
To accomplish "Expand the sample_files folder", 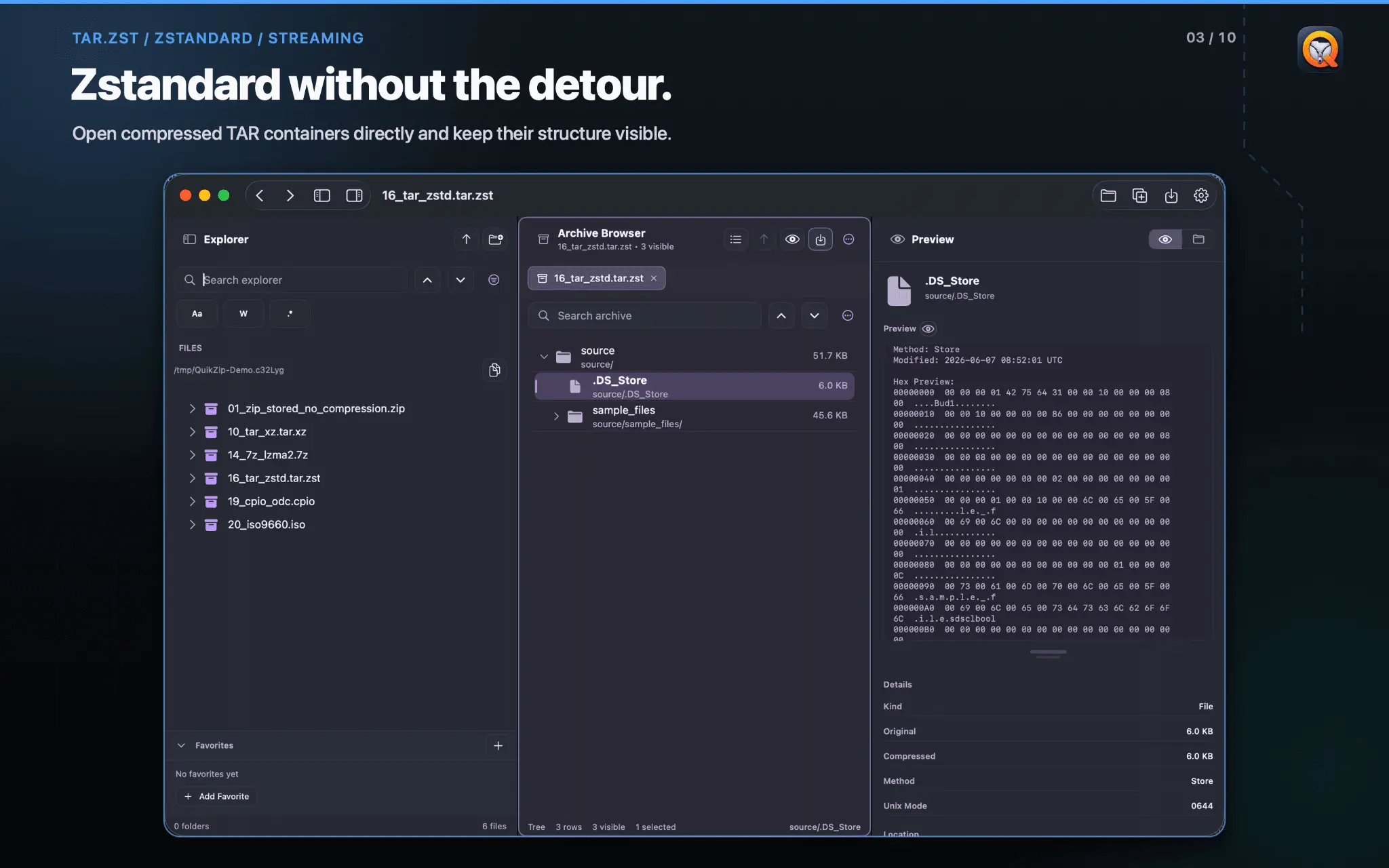I will point(556,416).
